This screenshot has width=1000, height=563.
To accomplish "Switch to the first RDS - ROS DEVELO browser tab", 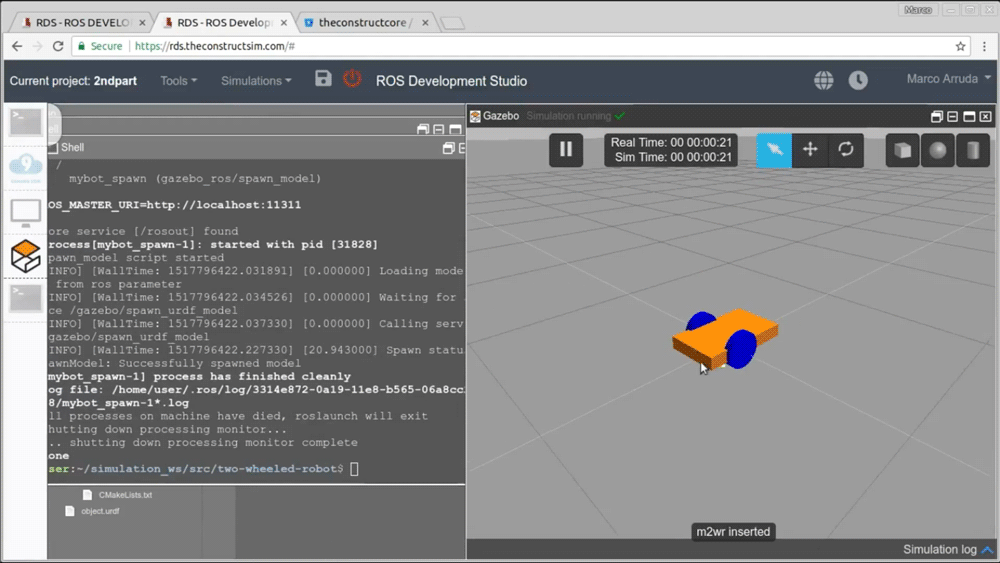I will point(83,22).
